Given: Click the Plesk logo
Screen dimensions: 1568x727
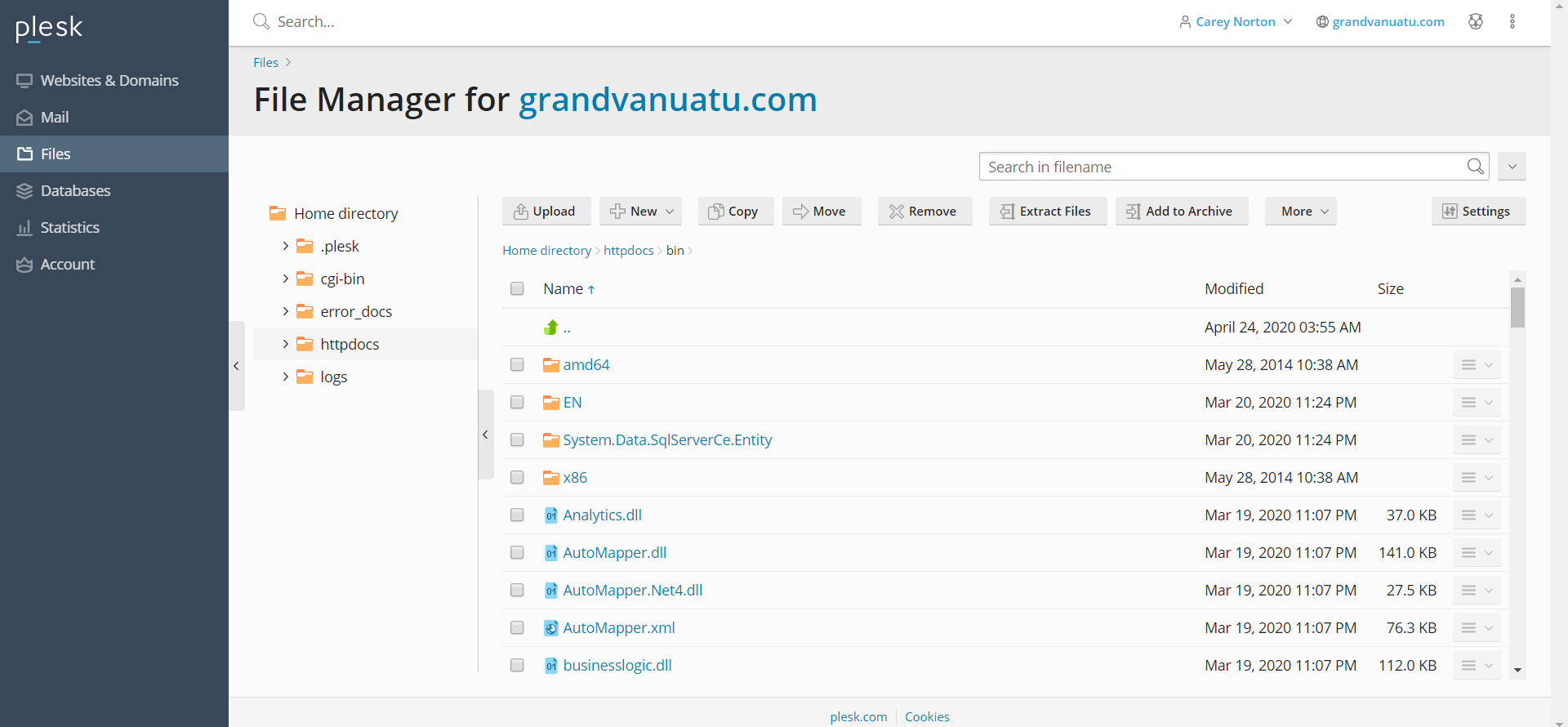Looking at the screenshot, I should click(x=49, y=29).
